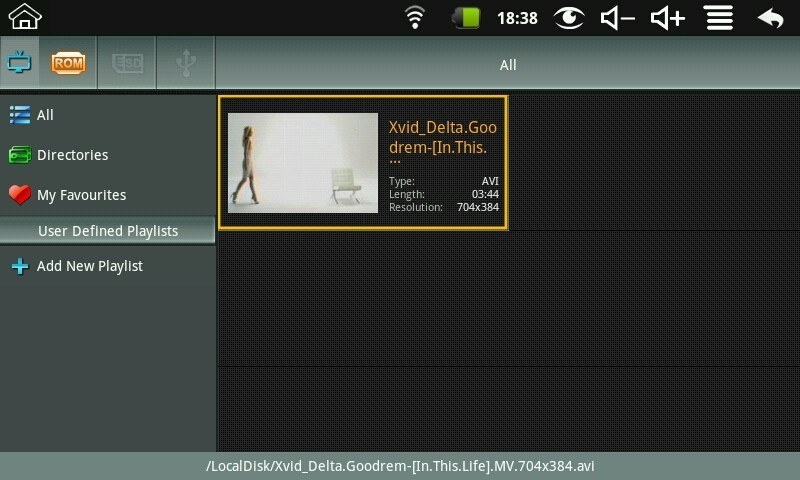The height and width of the screenshot is (480, 800).
Task: Switch to USB storage source
Action: pos(186,63)
